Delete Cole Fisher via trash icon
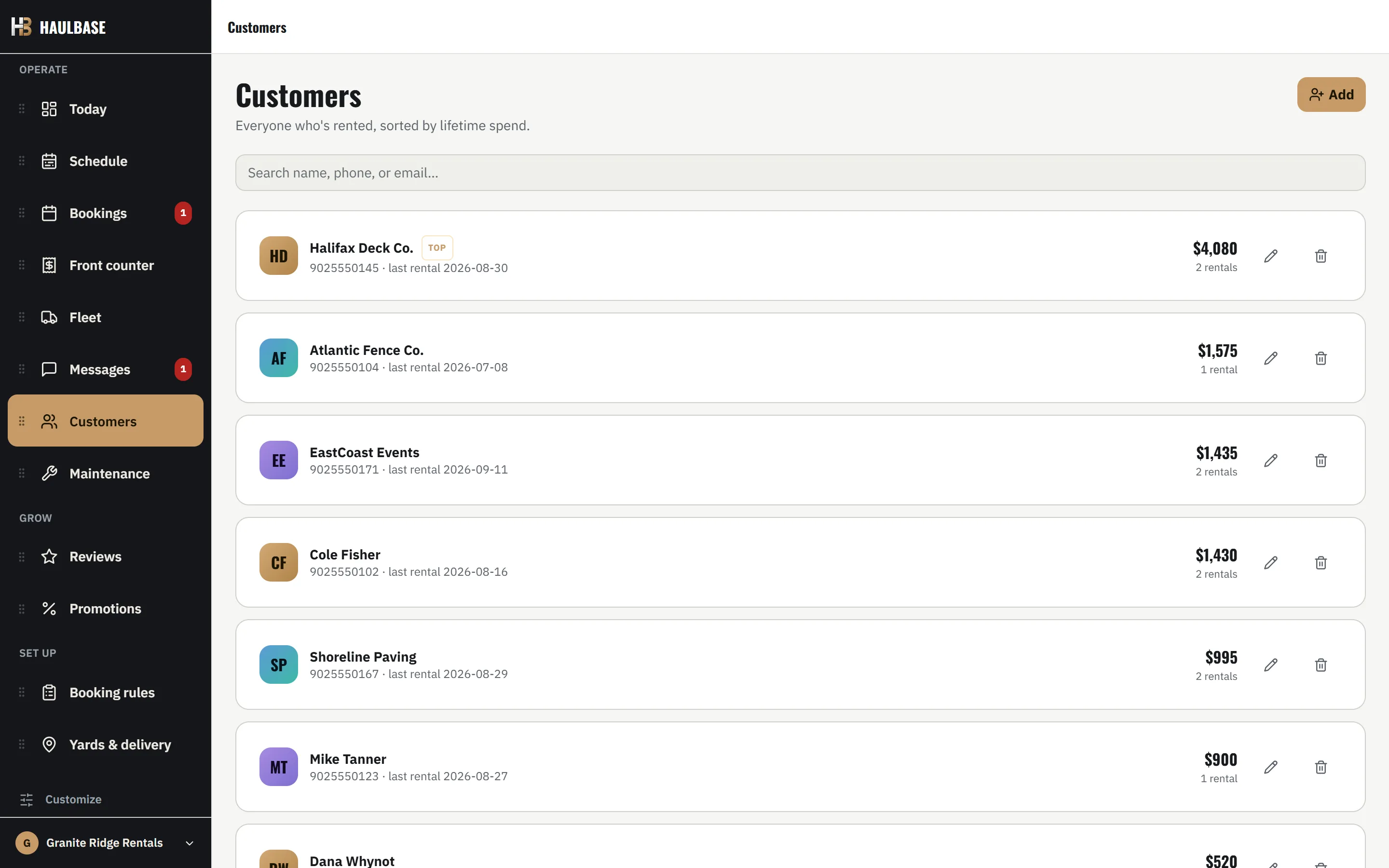The image size is (1389, 868). tap(1321, 563)
